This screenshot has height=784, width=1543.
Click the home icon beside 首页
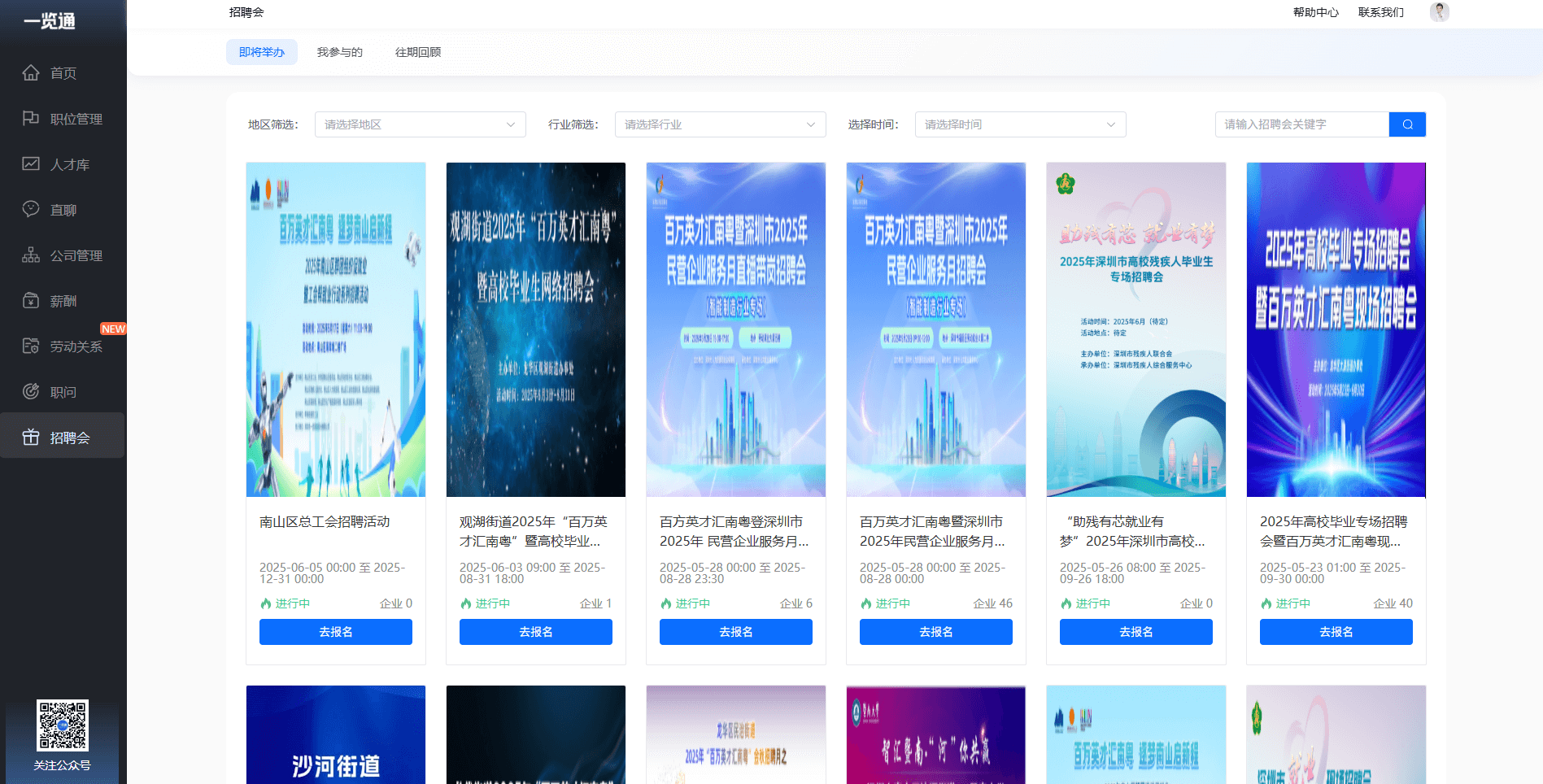point(31,73)
